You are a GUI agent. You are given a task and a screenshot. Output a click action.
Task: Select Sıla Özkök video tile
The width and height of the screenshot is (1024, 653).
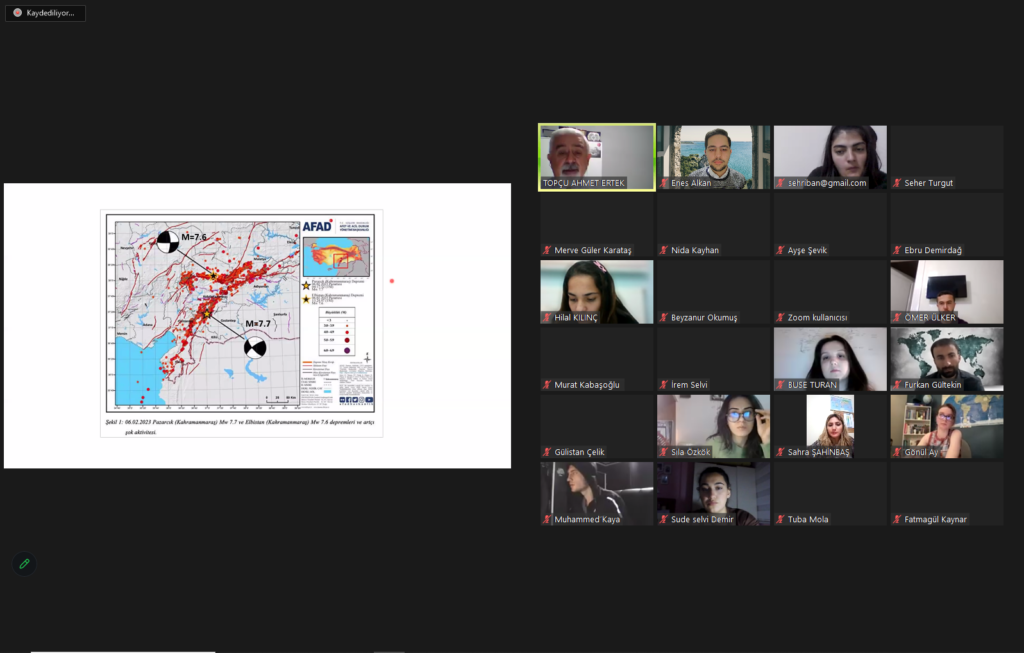(714, 426)
